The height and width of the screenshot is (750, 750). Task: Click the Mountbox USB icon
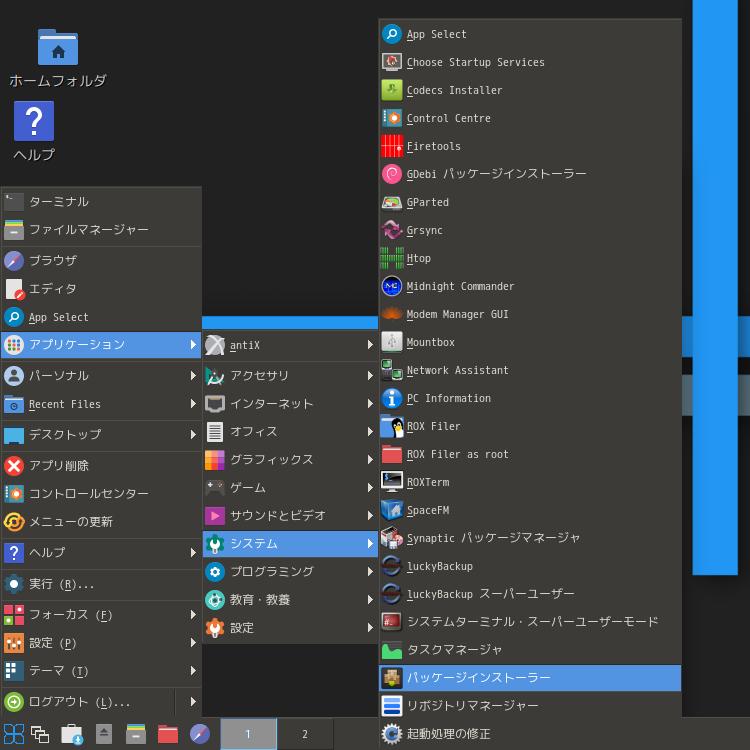[x=392, y=342]
